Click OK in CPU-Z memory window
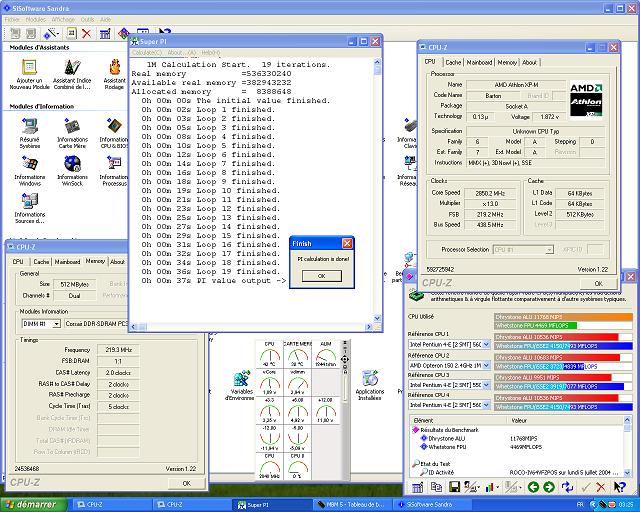 (x=187, y=483)
